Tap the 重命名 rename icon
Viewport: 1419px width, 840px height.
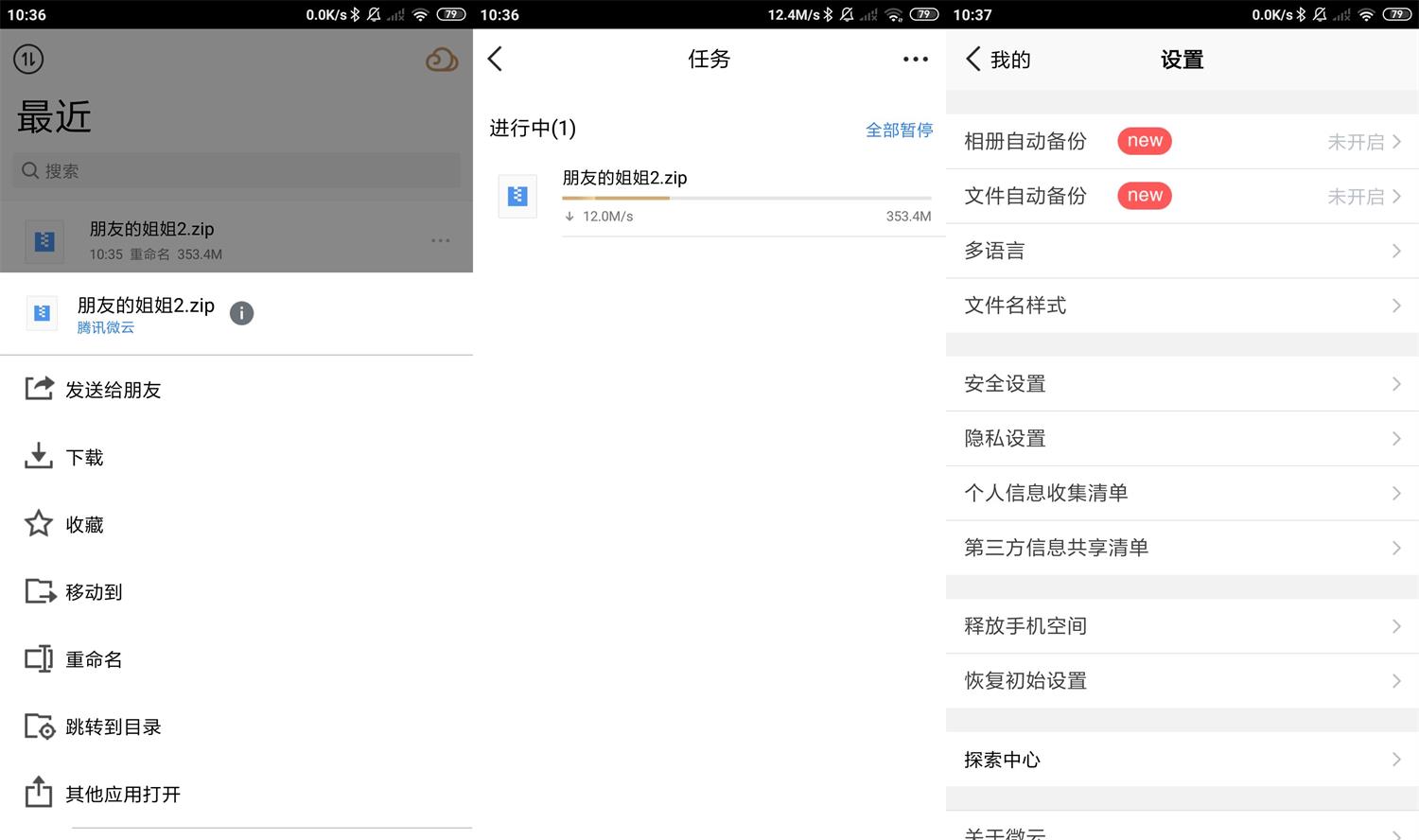(38, 659)
